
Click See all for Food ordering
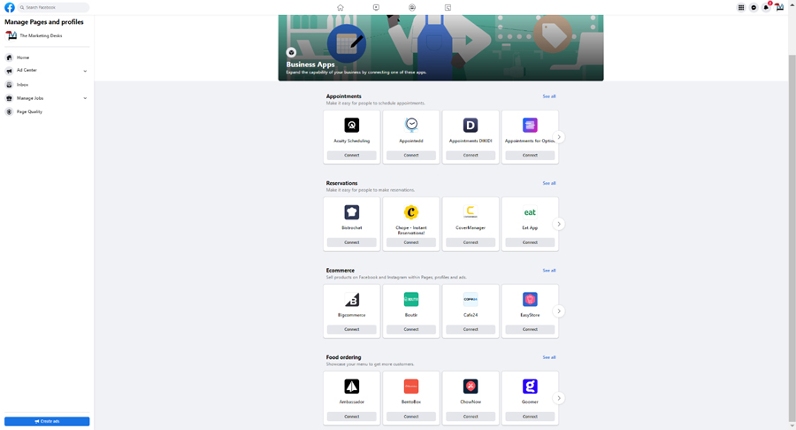pyautogui.click(x=549, y=357)
